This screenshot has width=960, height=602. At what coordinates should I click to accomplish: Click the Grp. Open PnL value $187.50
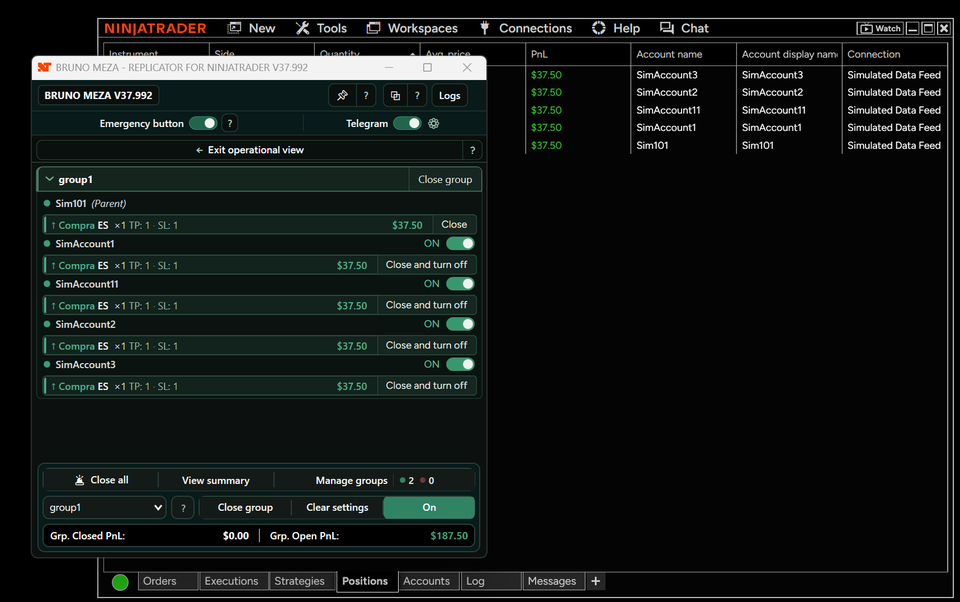click(449, 536)
